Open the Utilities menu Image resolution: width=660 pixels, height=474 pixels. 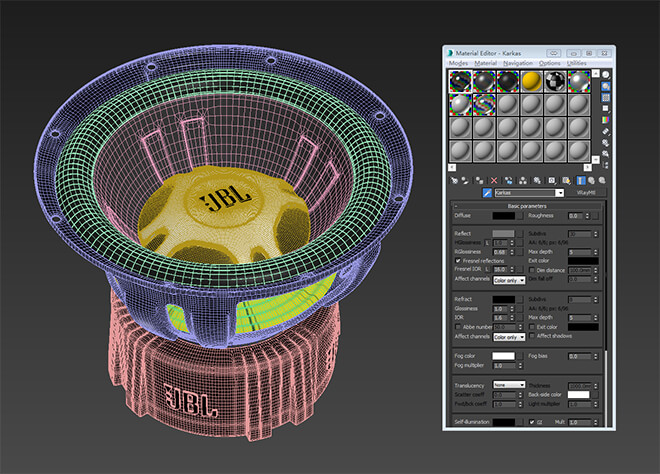click(577, 63)
